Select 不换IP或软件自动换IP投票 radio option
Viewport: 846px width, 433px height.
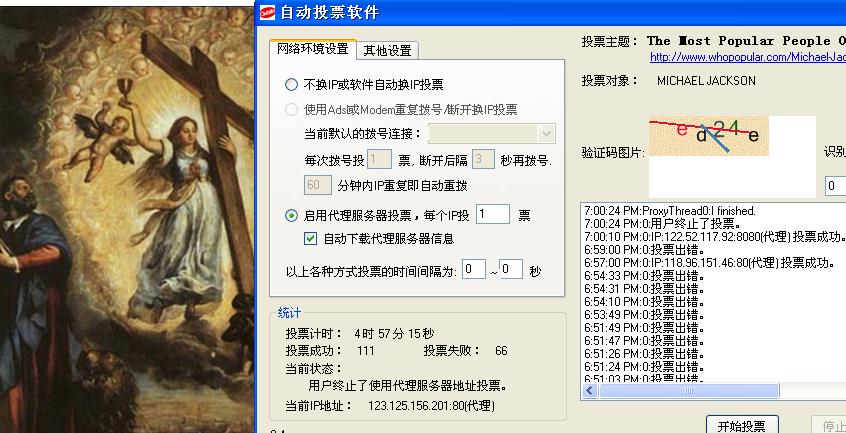(292, 85)
